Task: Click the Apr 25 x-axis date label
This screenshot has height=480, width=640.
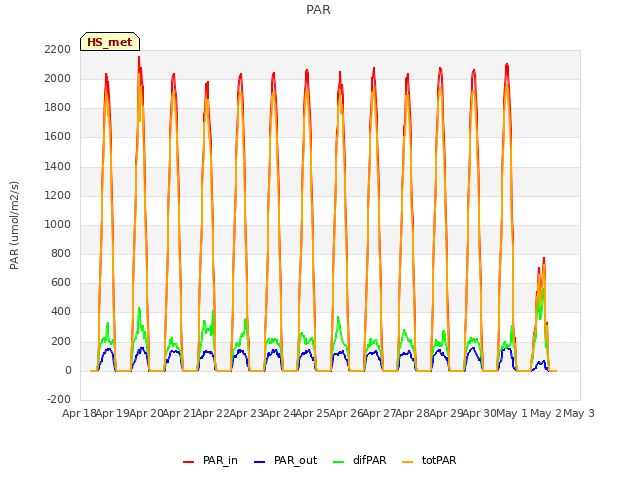Action: 313,413
